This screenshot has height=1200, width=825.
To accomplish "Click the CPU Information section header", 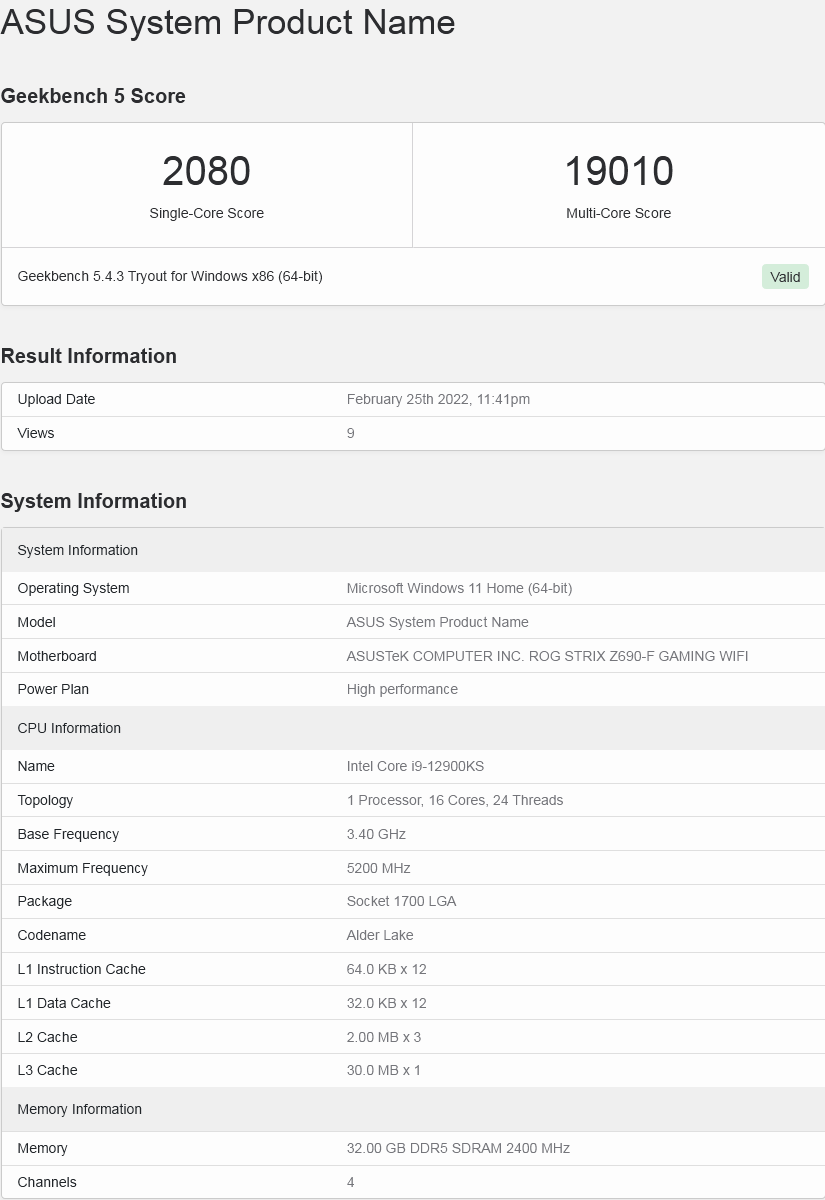I will click(69, 728).
